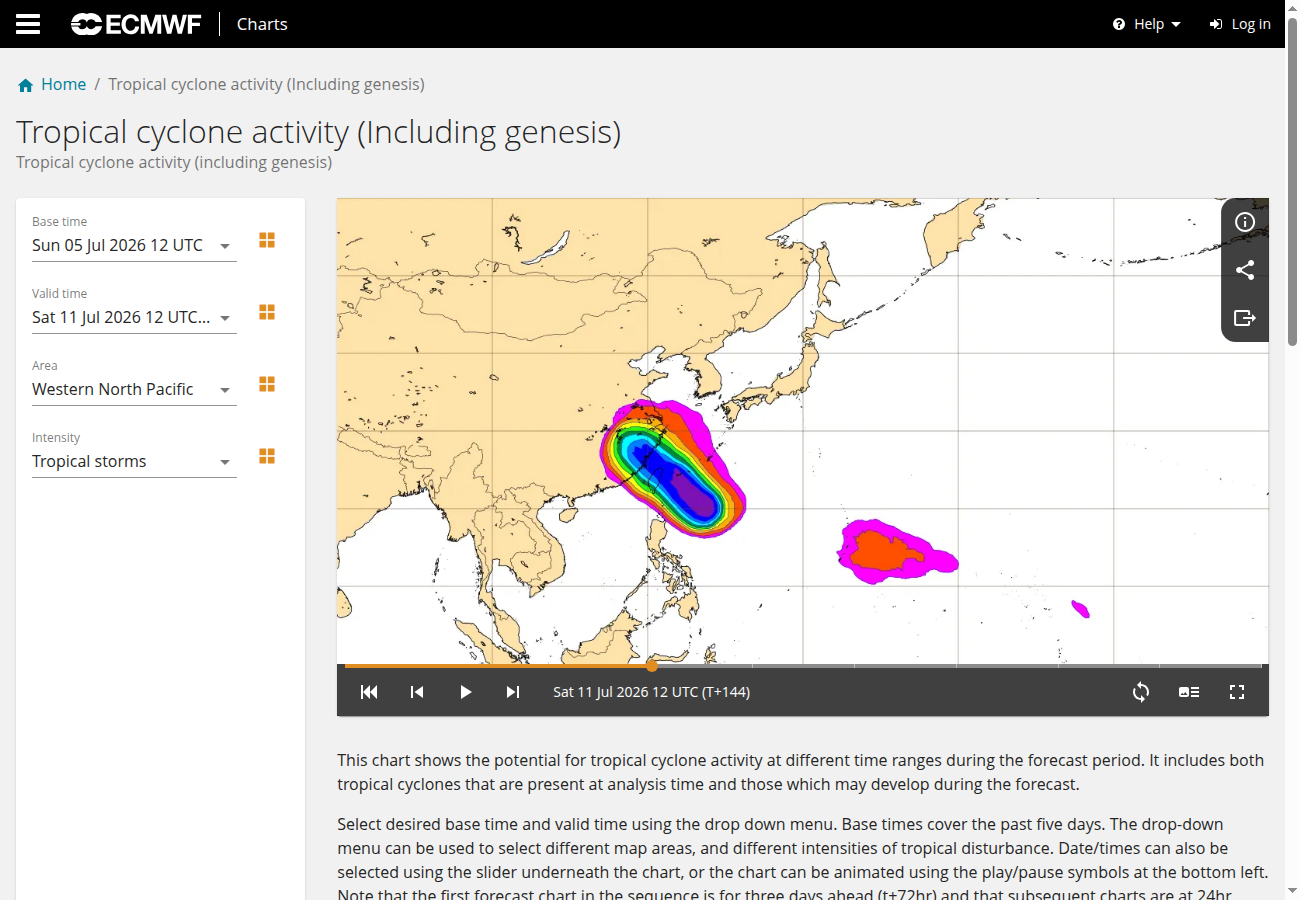Click the orange timeline slider handle
1300x900 pixels.
coord(652,665)
